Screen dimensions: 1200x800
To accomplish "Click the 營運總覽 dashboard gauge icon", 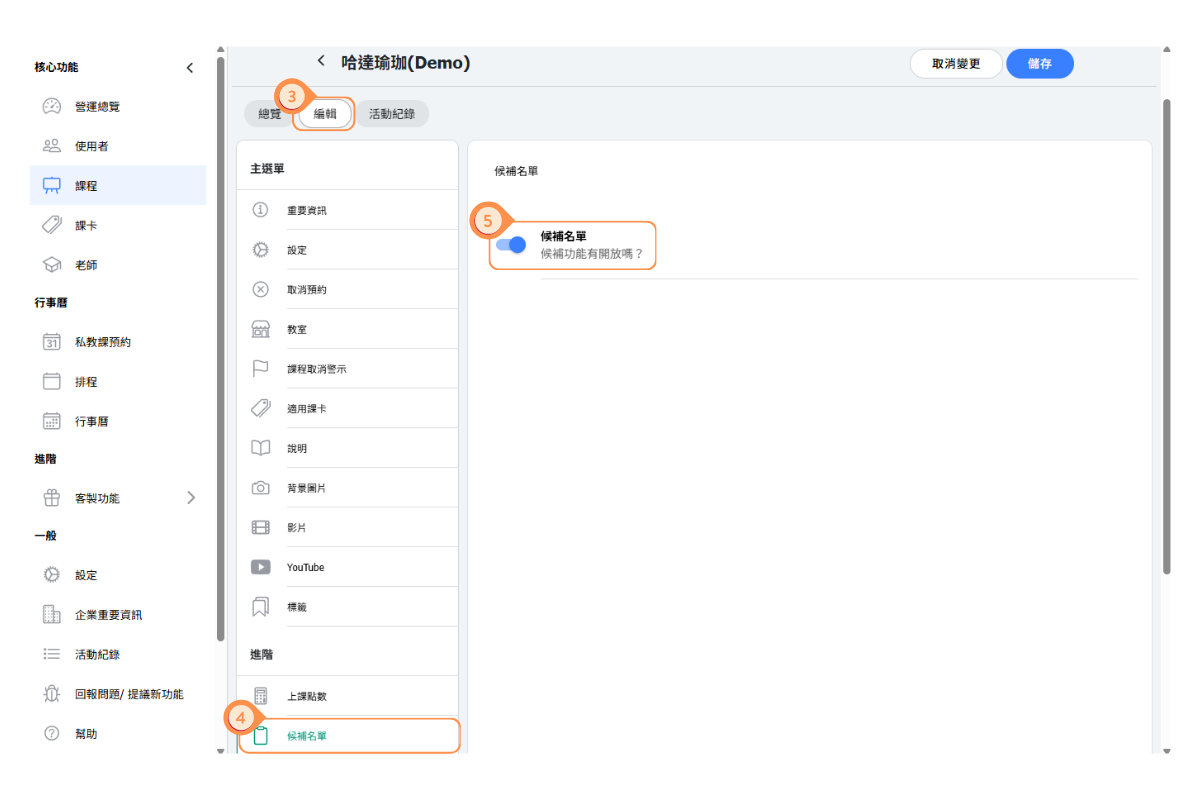I will point(52,107).
